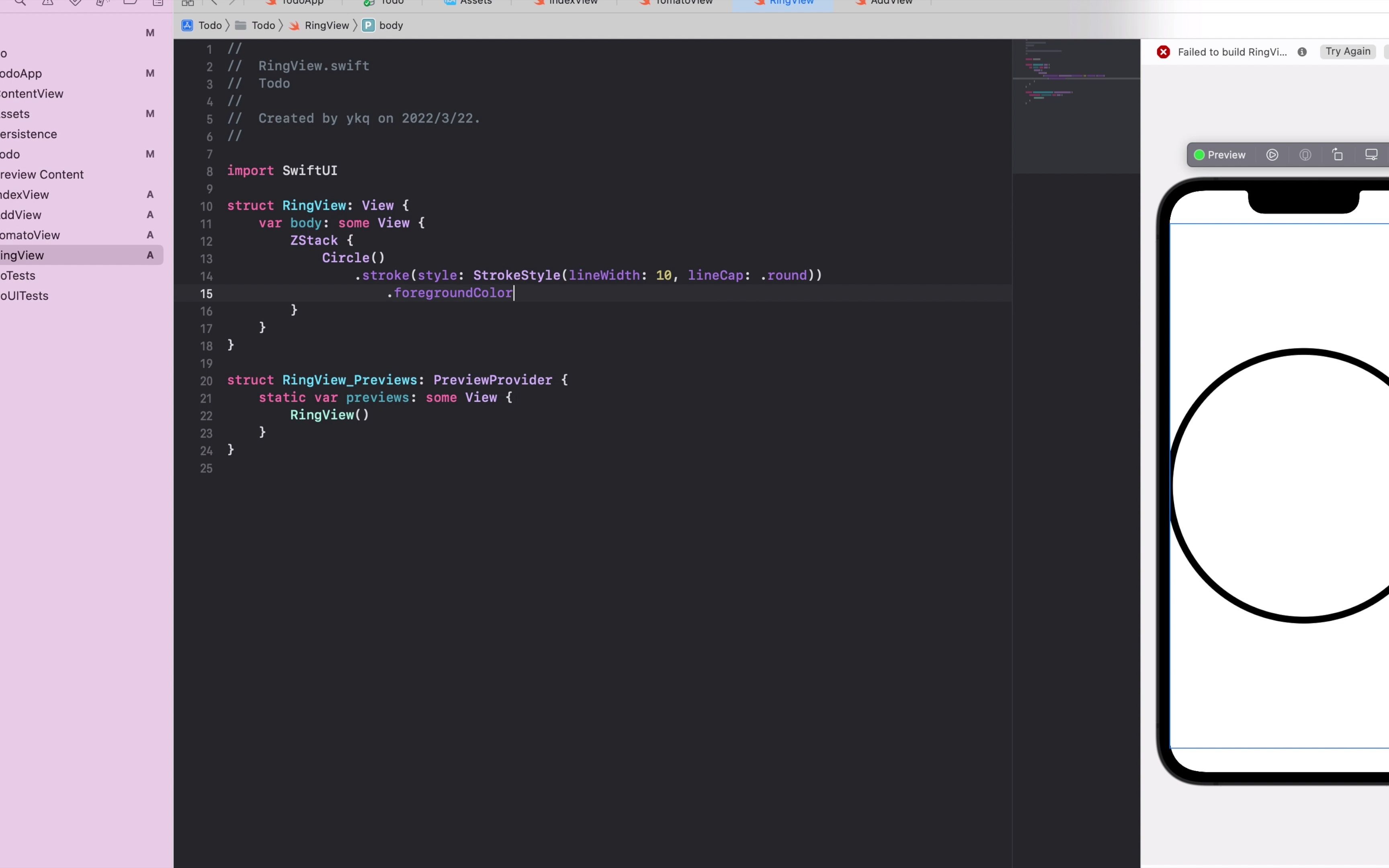The height and width of the screenshot is (868, 1389).
Task: Open the body jump bar item
Action: coord(390,25)
